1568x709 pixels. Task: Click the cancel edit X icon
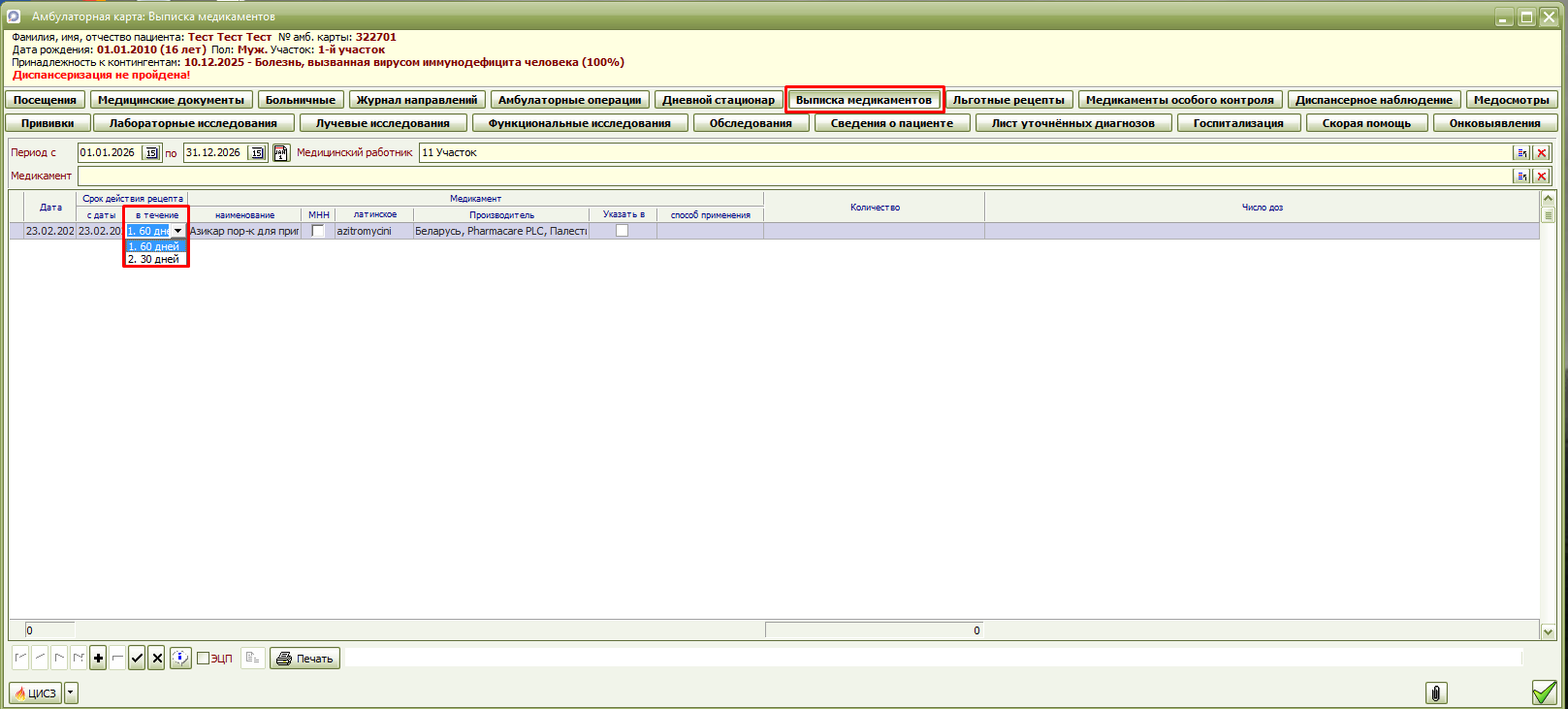click(x=156, y=659)
